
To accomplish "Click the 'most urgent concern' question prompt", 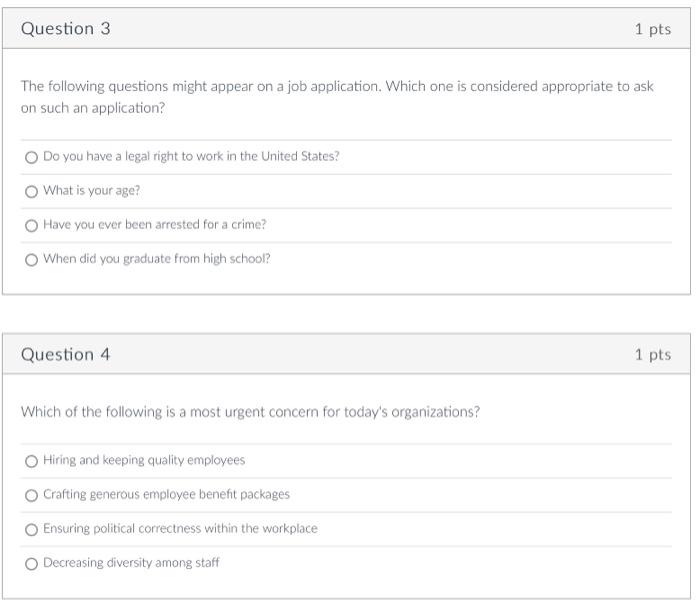I will click(x=250, y=412).
